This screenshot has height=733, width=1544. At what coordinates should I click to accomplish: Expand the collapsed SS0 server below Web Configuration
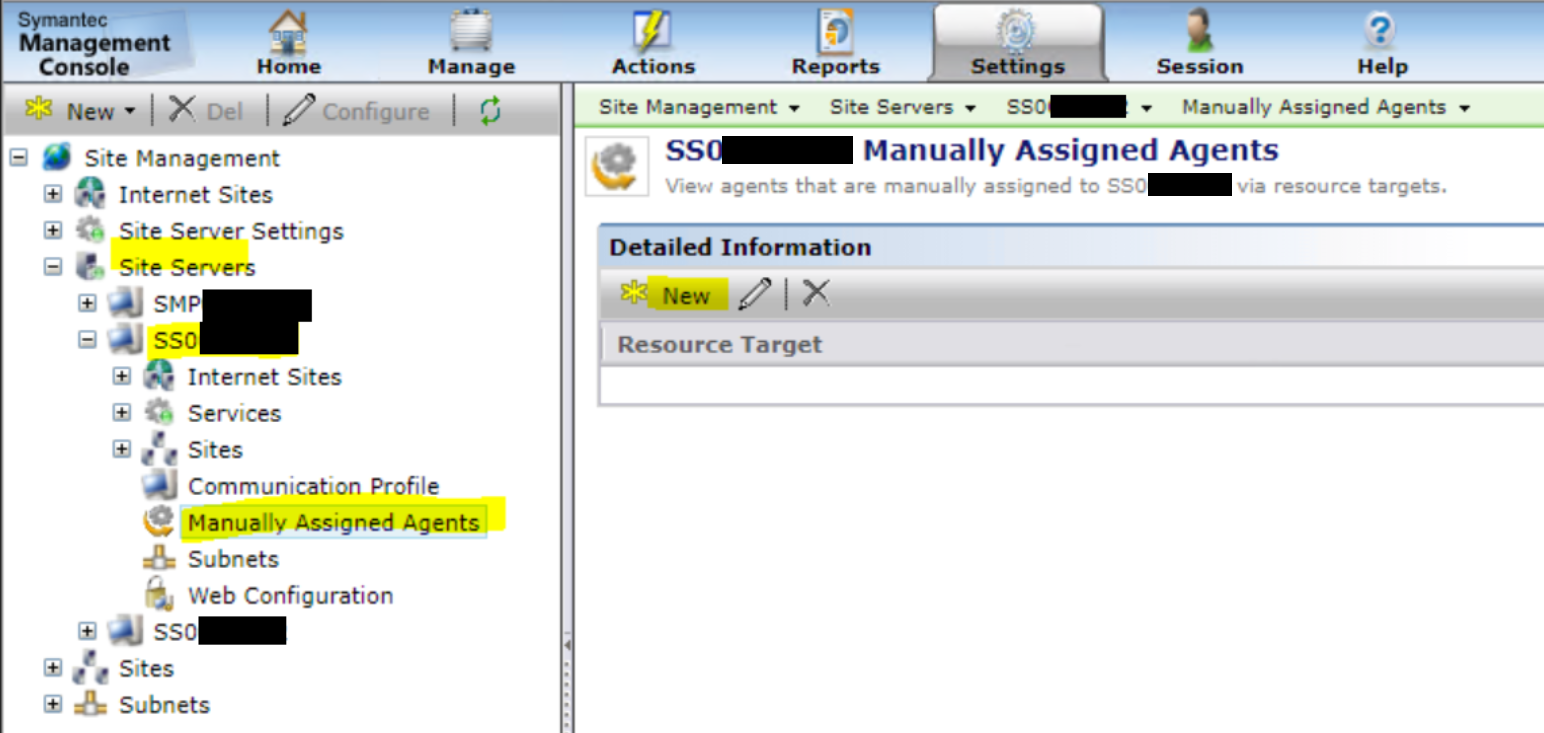(87, 631)
